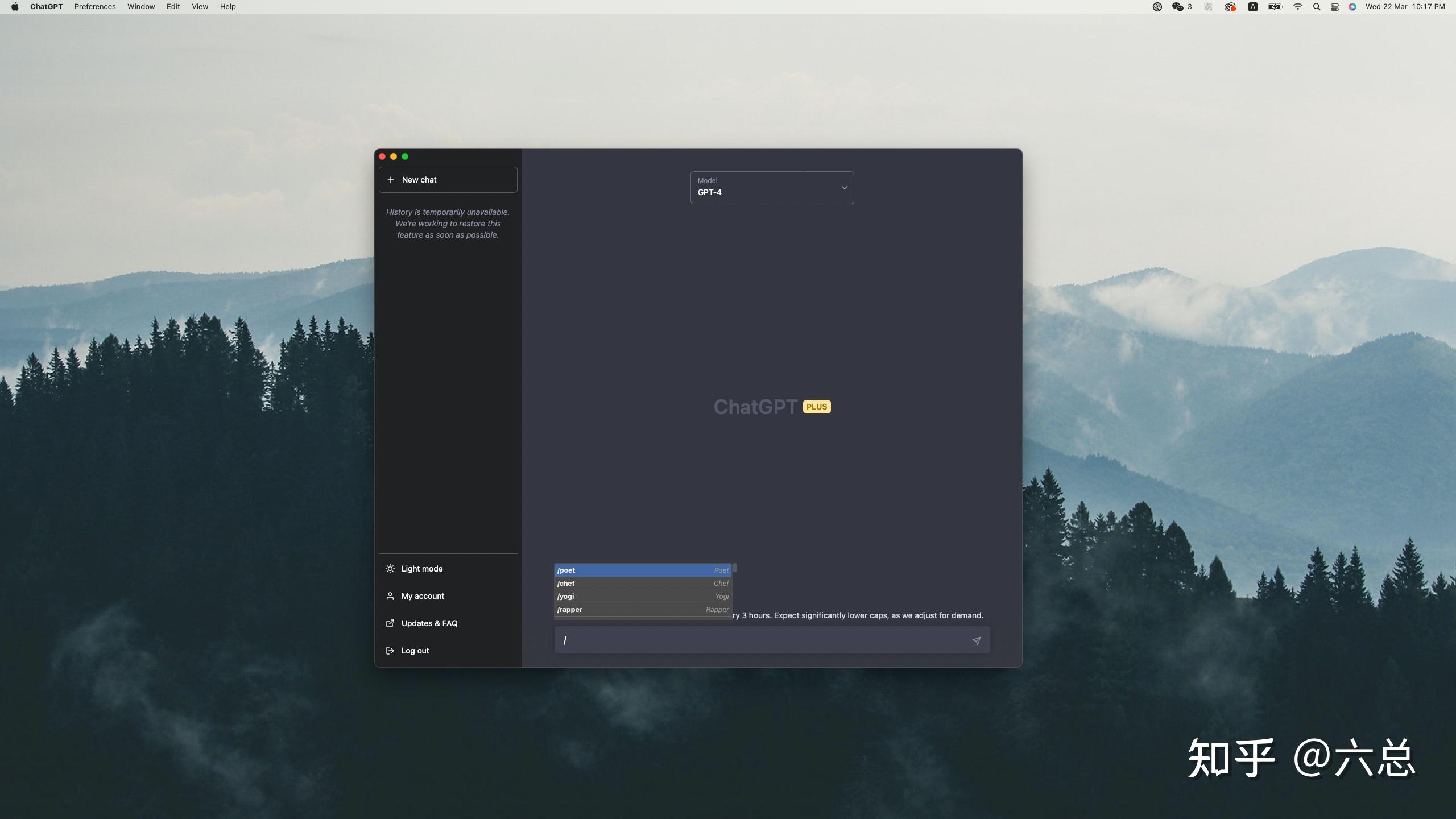This screenshot has height=819, width=1456.
Task: Open Spotlight search in the menu bar
Action: [1316, 7]
